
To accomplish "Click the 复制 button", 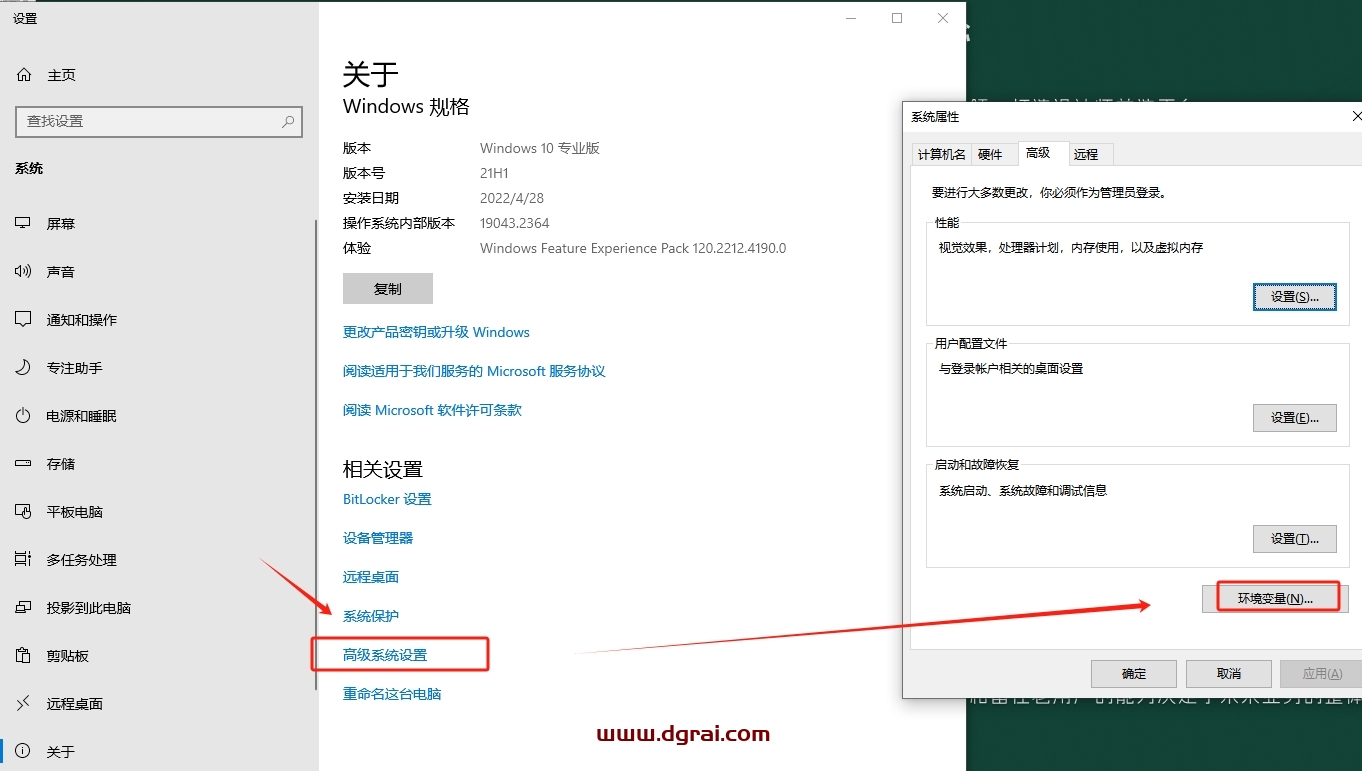I will coord(388,288).
